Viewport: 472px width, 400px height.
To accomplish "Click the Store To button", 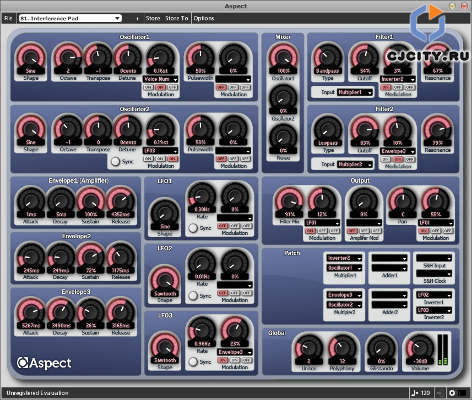I will [177, 18].
